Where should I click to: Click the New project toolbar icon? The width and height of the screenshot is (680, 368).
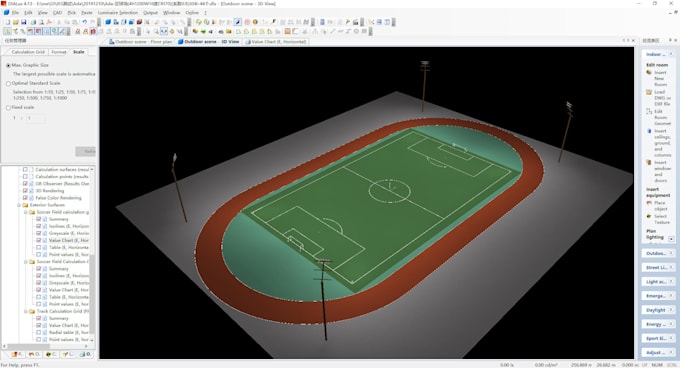tap(7, 22)
